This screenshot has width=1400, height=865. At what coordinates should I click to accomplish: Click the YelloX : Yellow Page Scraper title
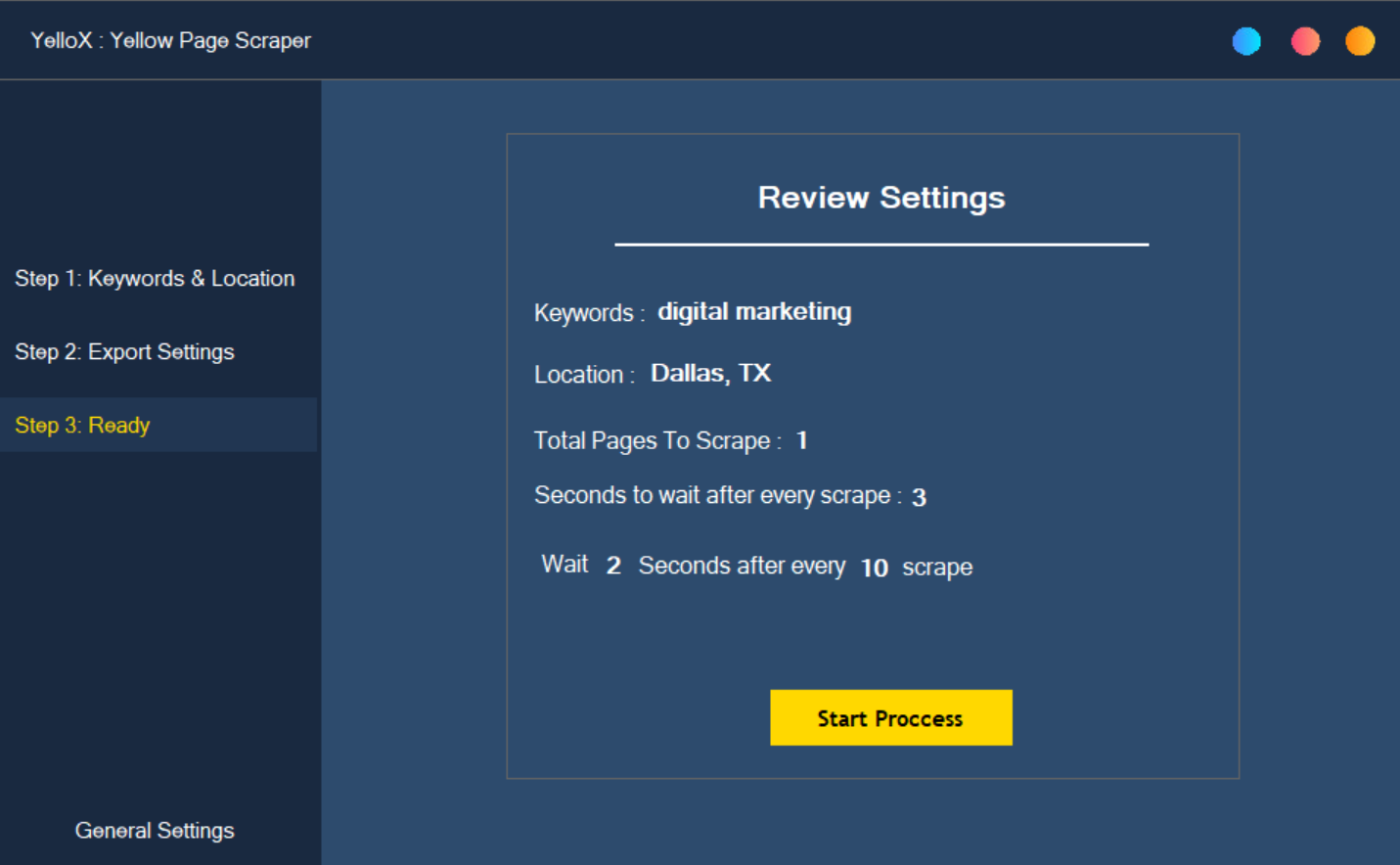coord(170,41)
